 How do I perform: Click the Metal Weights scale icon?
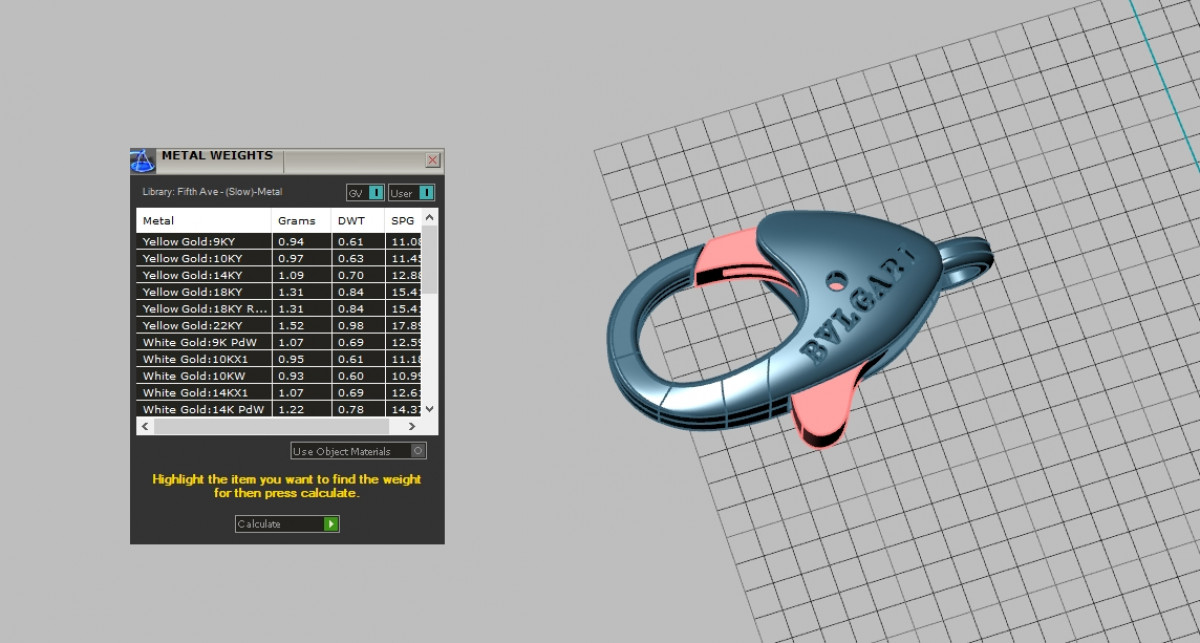pyautogui.click(x=142, y=160)
